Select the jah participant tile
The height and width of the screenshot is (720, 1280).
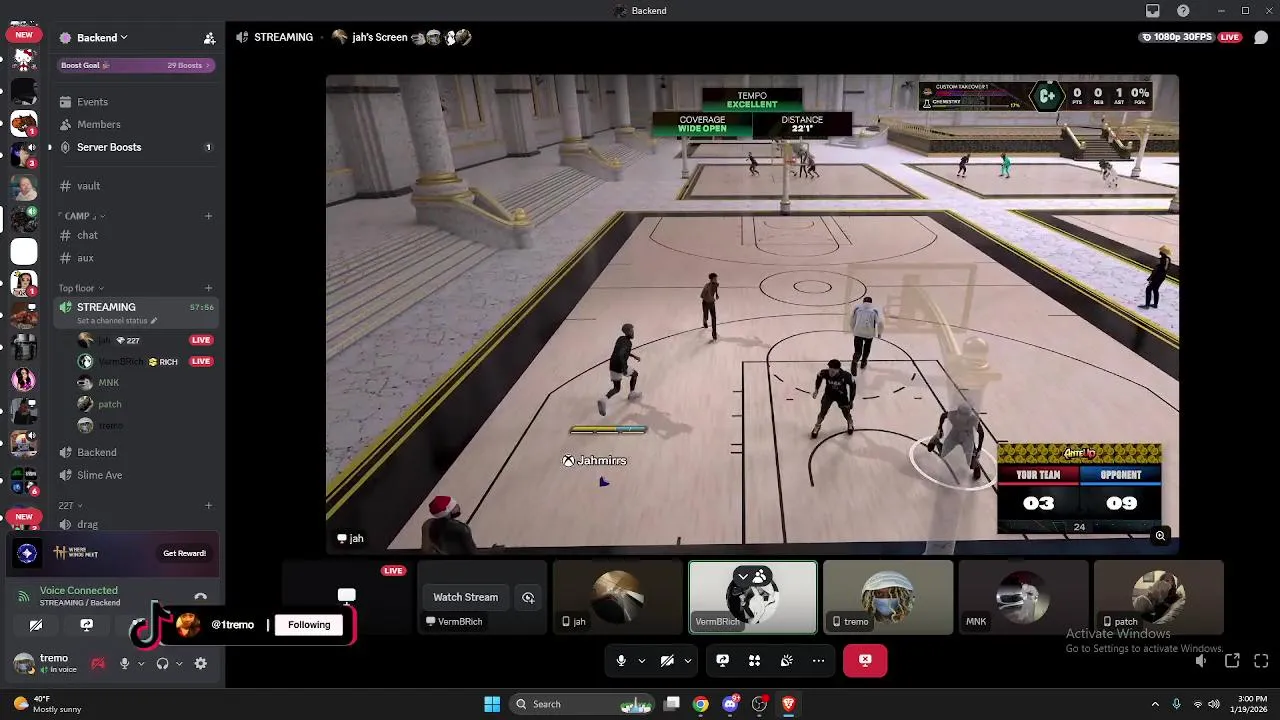click(x=617, y=597)
